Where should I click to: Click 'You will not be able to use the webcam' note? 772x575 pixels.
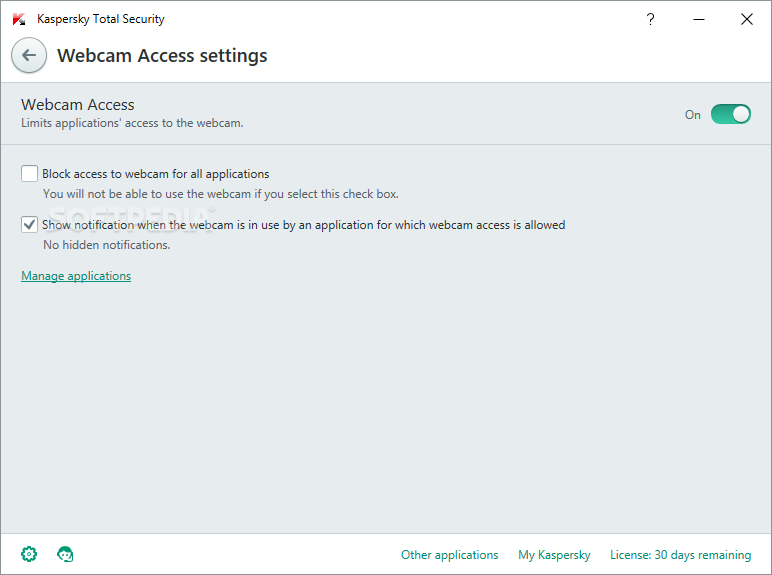(221, 194)
